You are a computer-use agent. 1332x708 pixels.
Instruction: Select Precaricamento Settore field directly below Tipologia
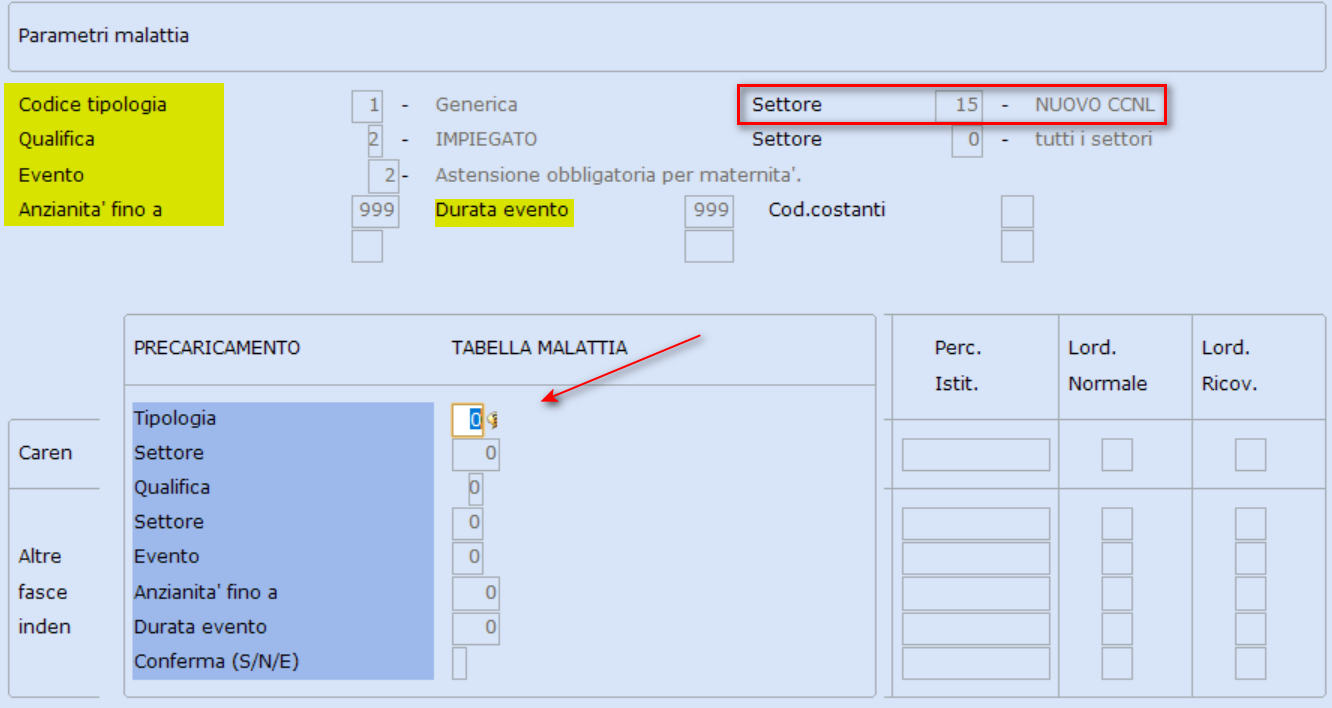(x=476, y=455)
